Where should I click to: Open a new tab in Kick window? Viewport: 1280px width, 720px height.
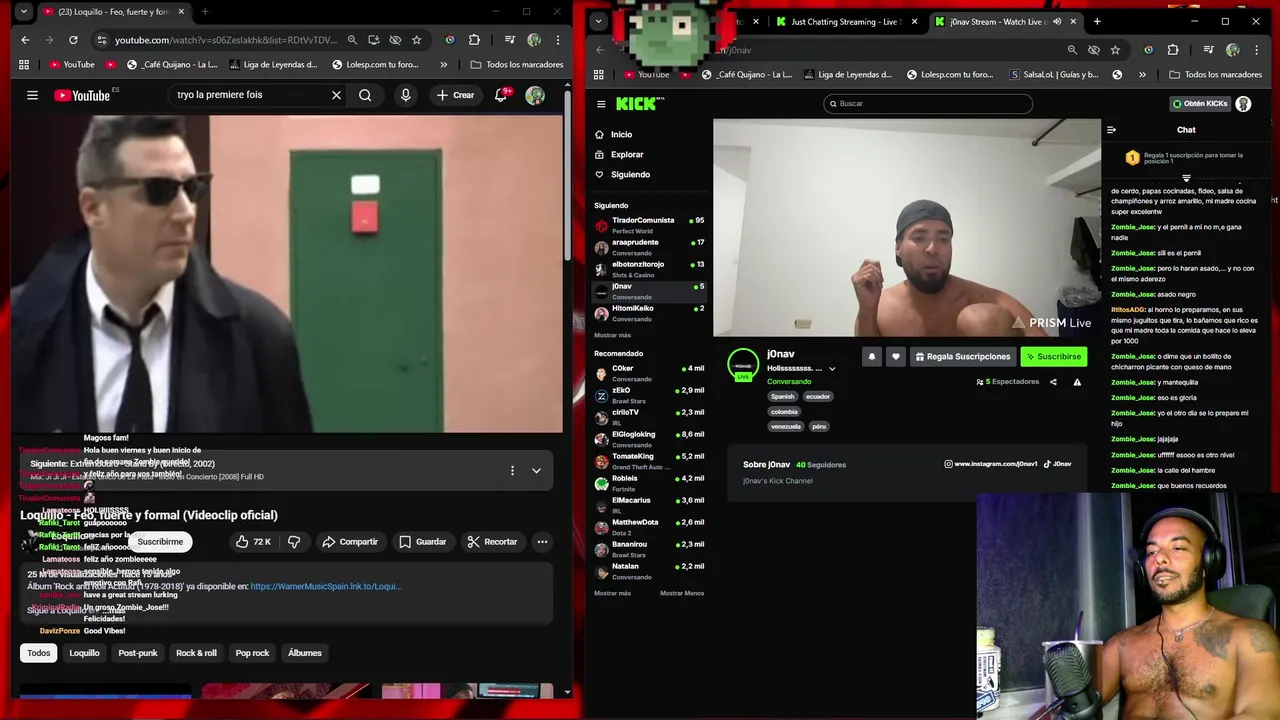click(1097, 21)
